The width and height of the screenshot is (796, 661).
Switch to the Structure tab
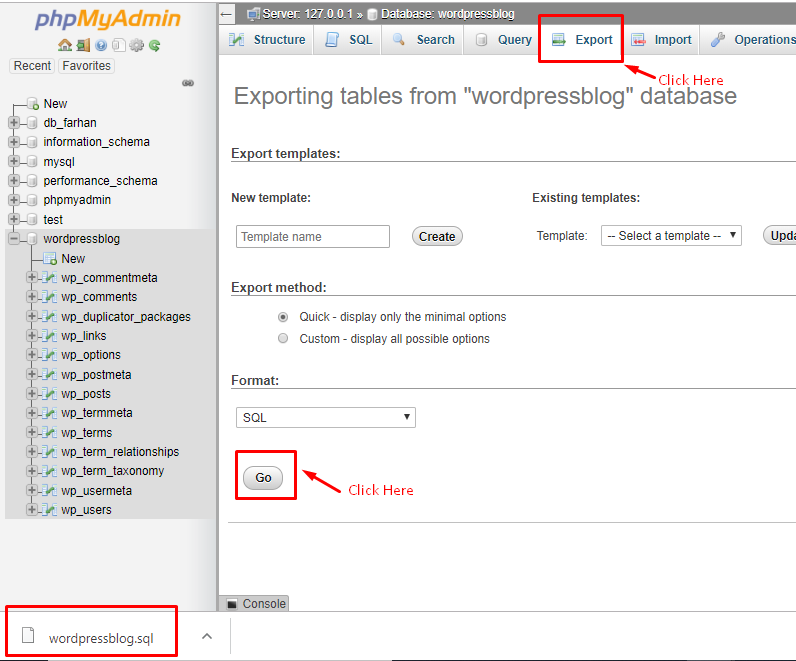tap(267, 40)
